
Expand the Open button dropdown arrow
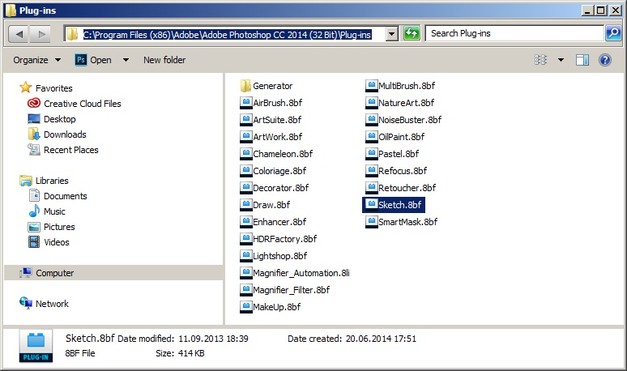(126, 60)
